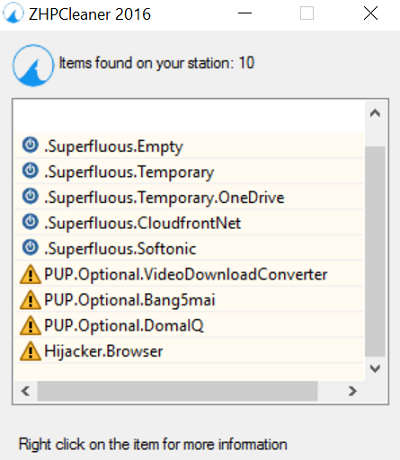
Task: Click 'Items found on your station: 10' text
Action: pyautogui.click(x=157, y=63)
